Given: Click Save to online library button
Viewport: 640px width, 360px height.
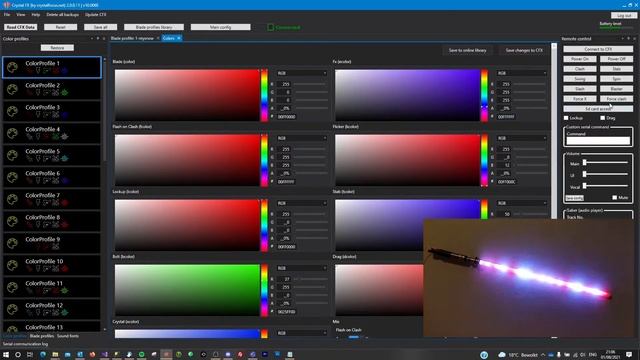Looking at the screenshot, I should click(x=467, y=51).
